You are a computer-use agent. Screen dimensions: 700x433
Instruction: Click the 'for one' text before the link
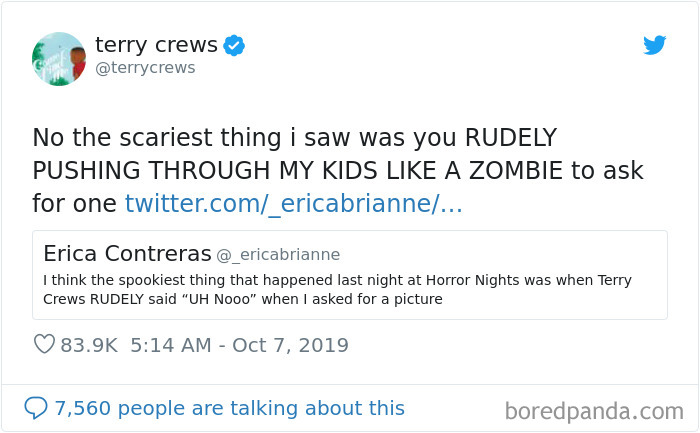(x=75, y=203)
